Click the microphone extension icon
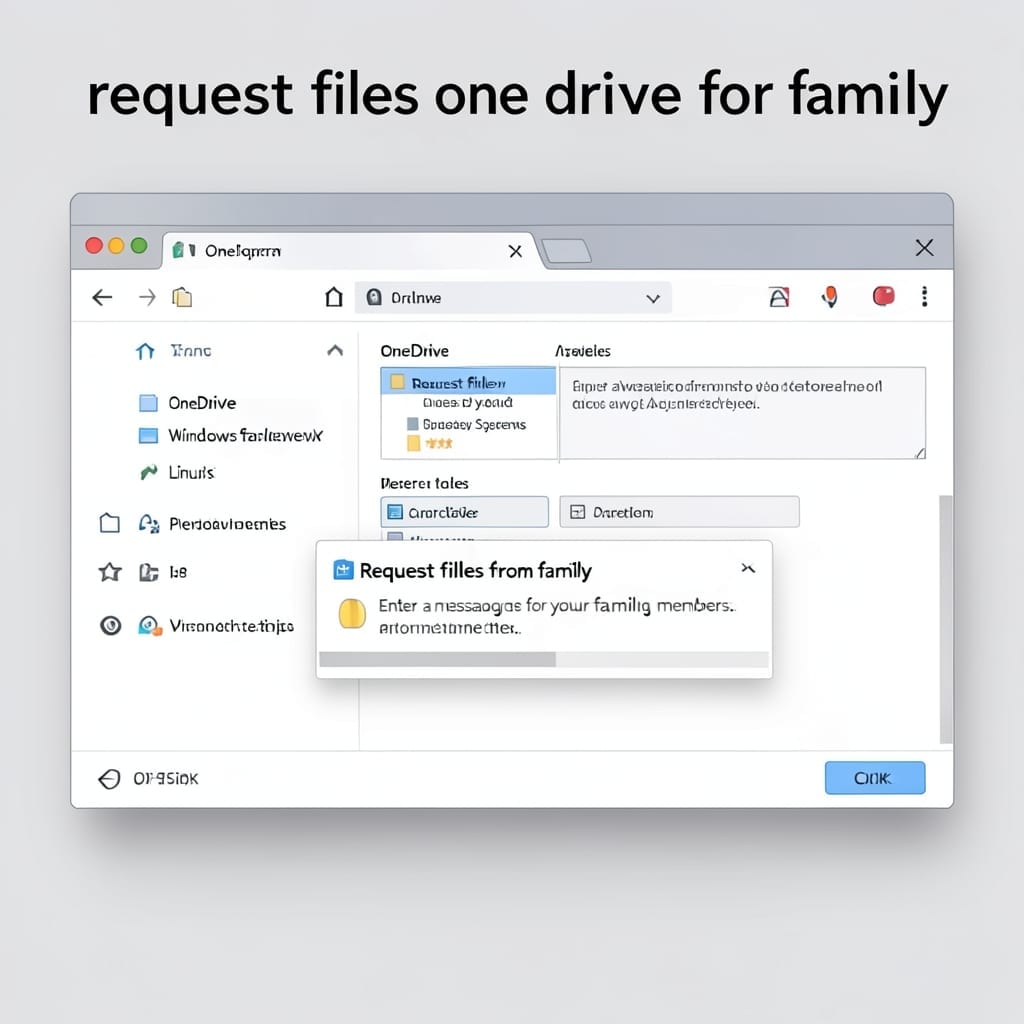 pos(830,296)
